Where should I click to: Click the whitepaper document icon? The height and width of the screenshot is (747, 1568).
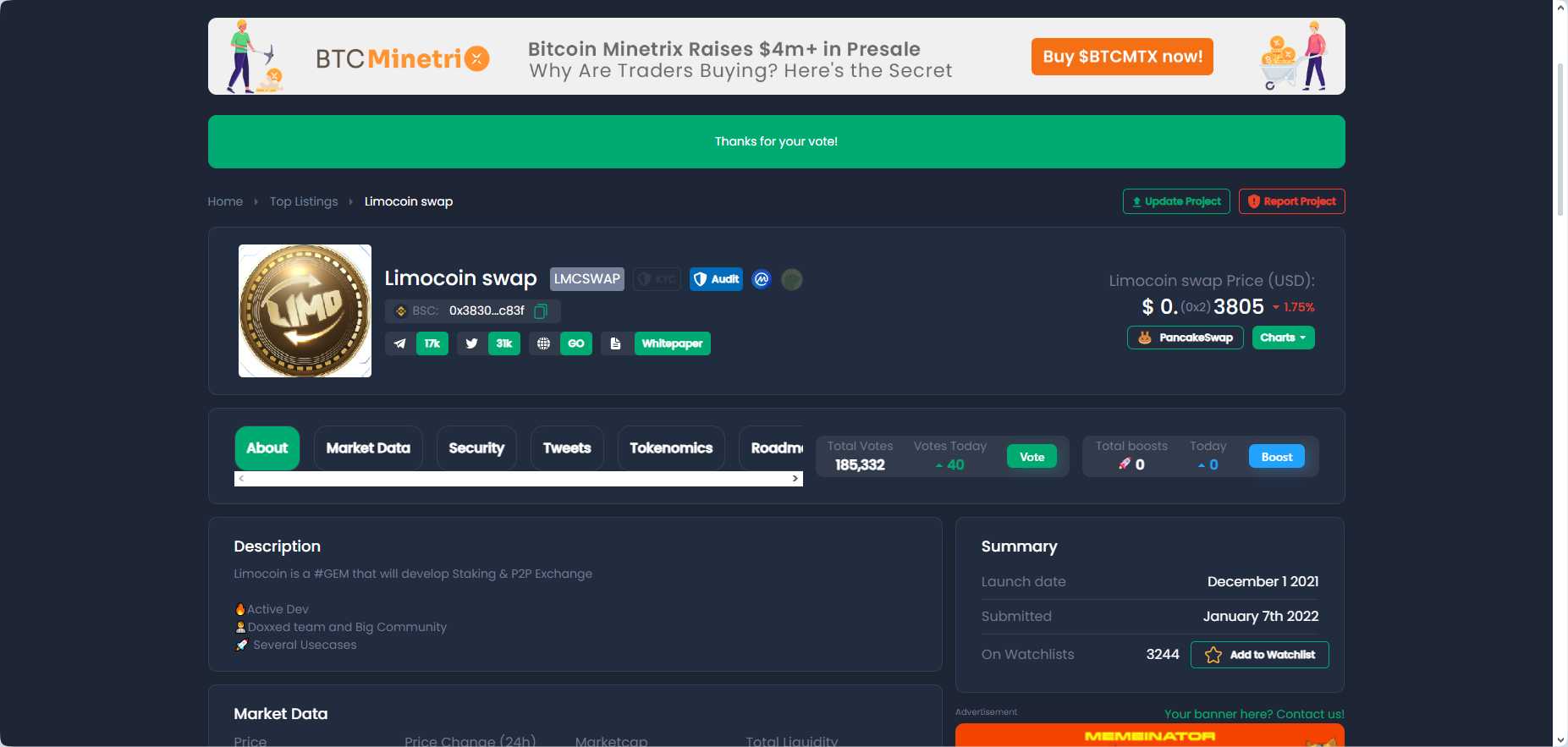[x=615, y=343]
